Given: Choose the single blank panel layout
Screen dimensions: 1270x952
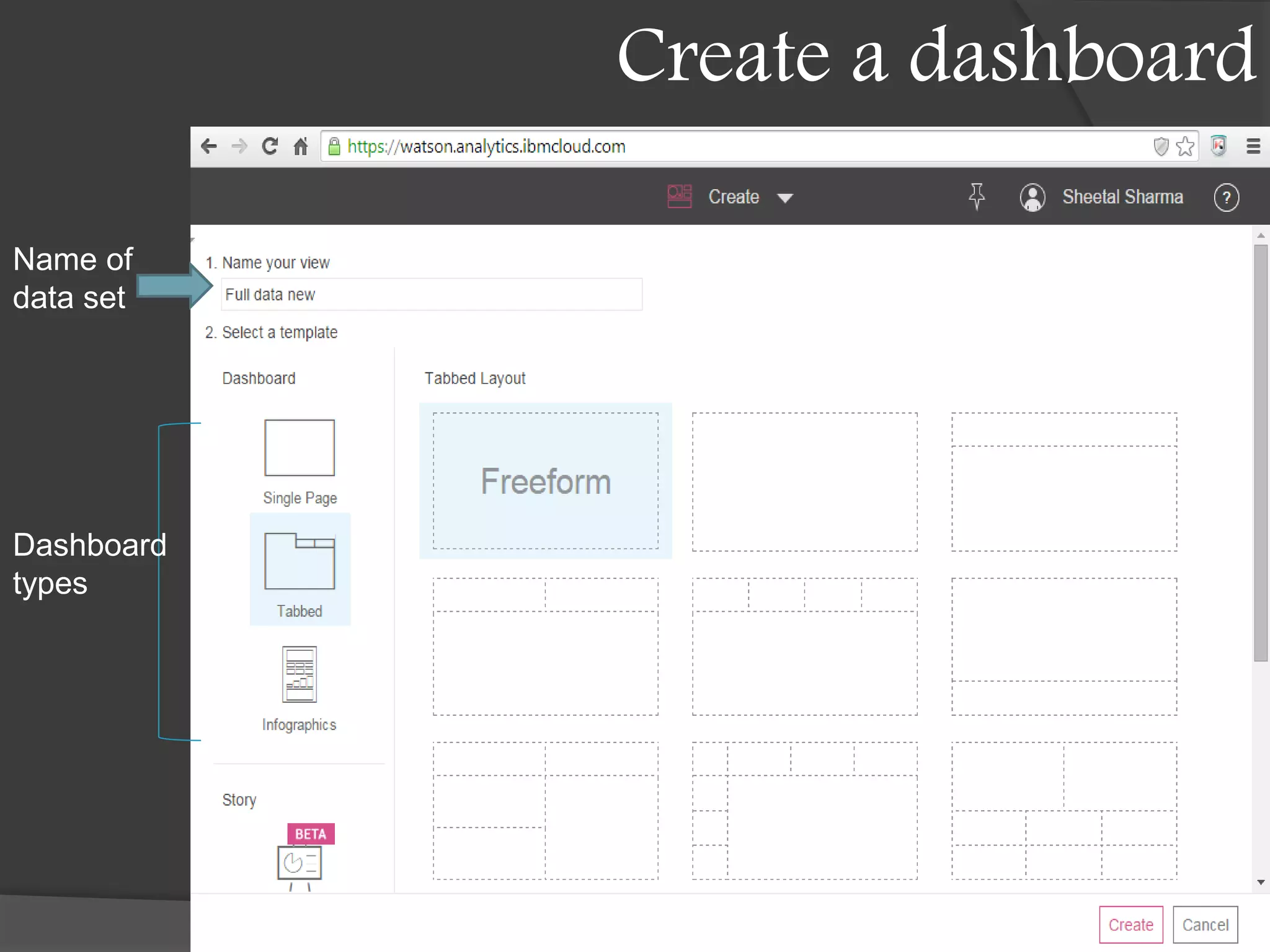Looking at the screenshot, I should click(805, 482).
